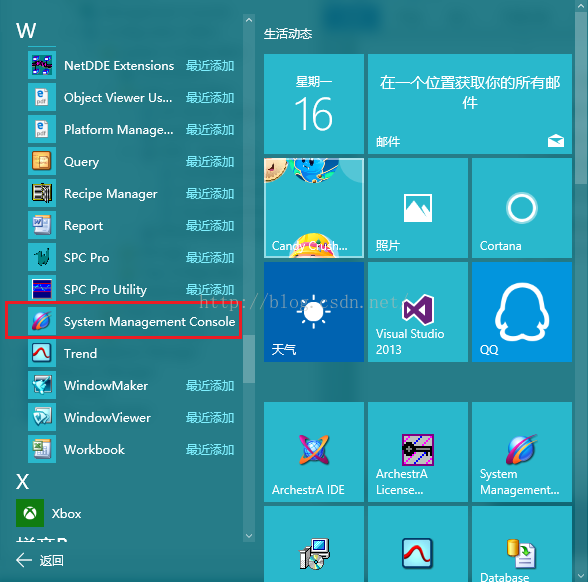Open the green Xbox app icon
The width and height of the screenshot is (588, 582).
(x=30, y=513)
